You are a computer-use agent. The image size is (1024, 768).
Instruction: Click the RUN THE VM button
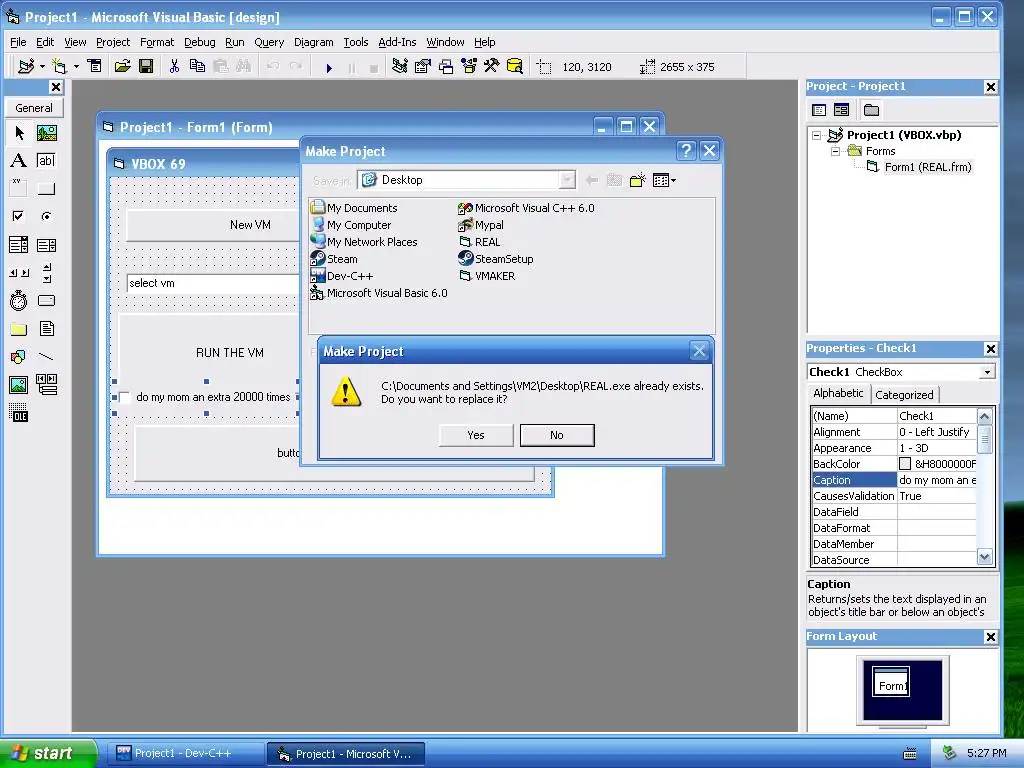click(210, 353)
